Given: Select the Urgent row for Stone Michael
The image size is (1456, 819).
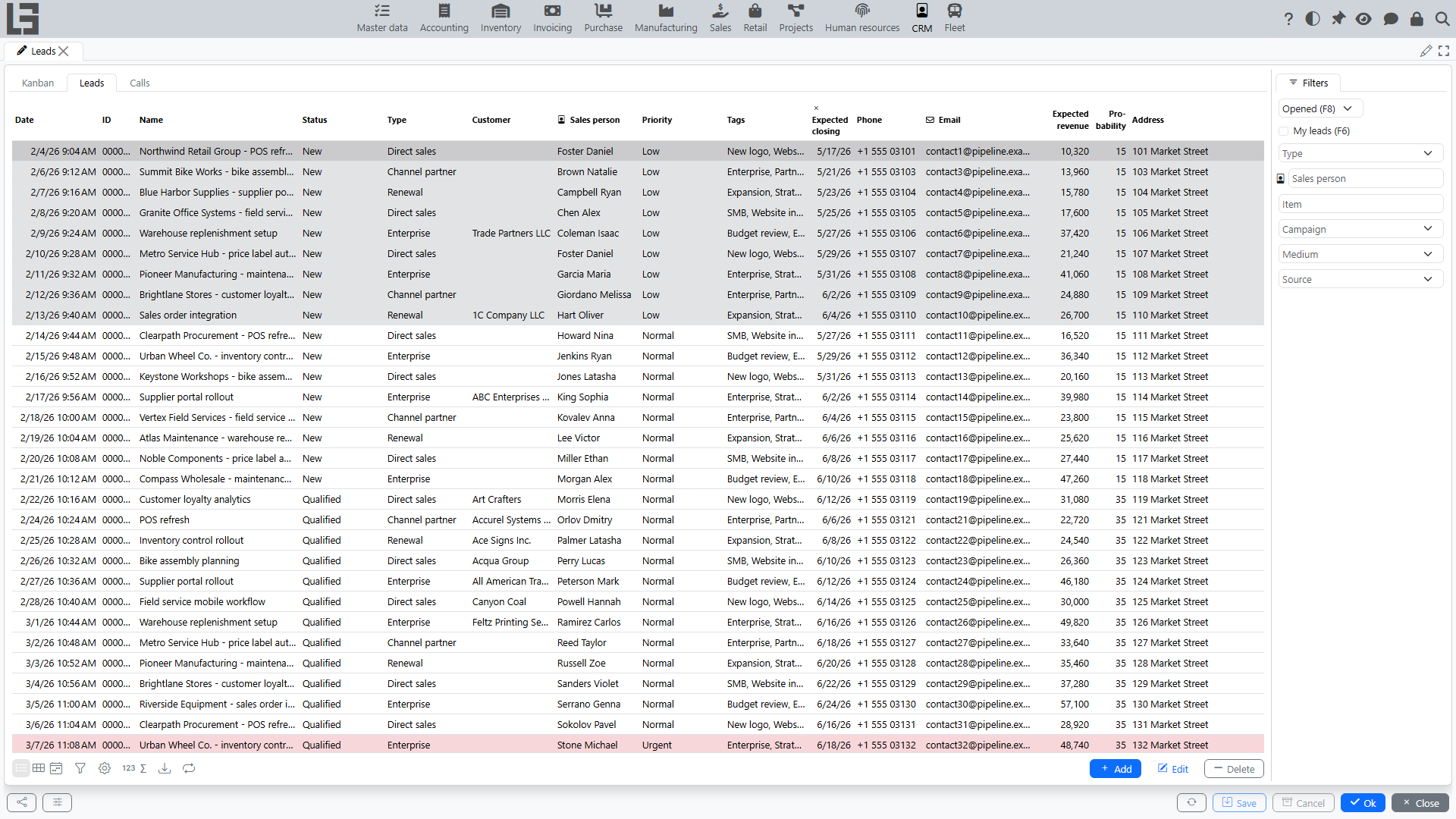Looking at the screenshot, I should (638, 745).
